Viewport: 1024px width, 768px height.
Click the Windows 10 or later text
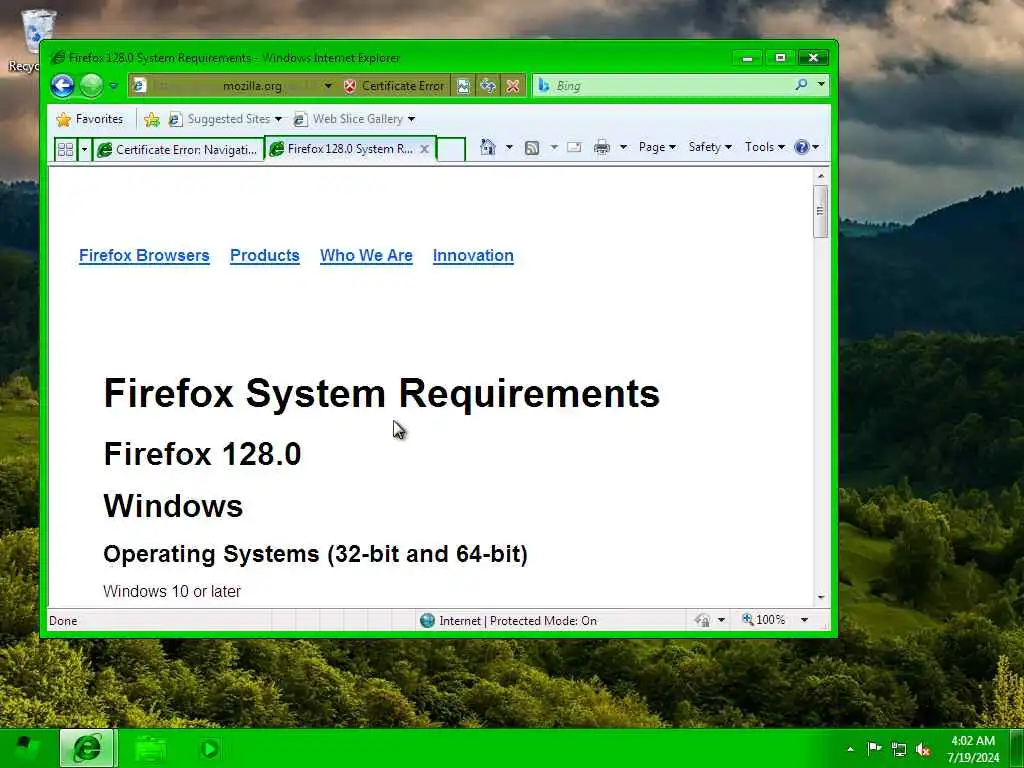pos(172,591)
